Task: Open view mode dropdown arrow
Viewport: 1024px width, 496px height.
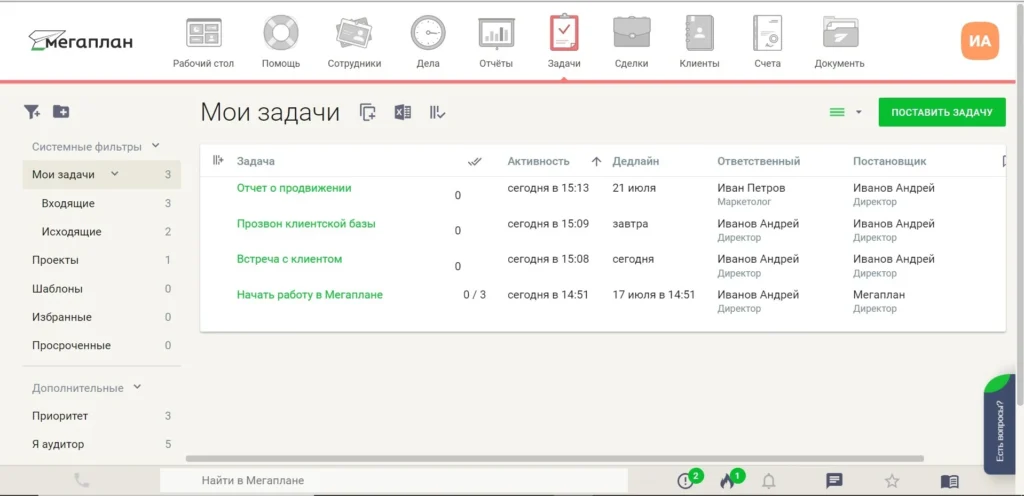Action: (x=859, y=112)
